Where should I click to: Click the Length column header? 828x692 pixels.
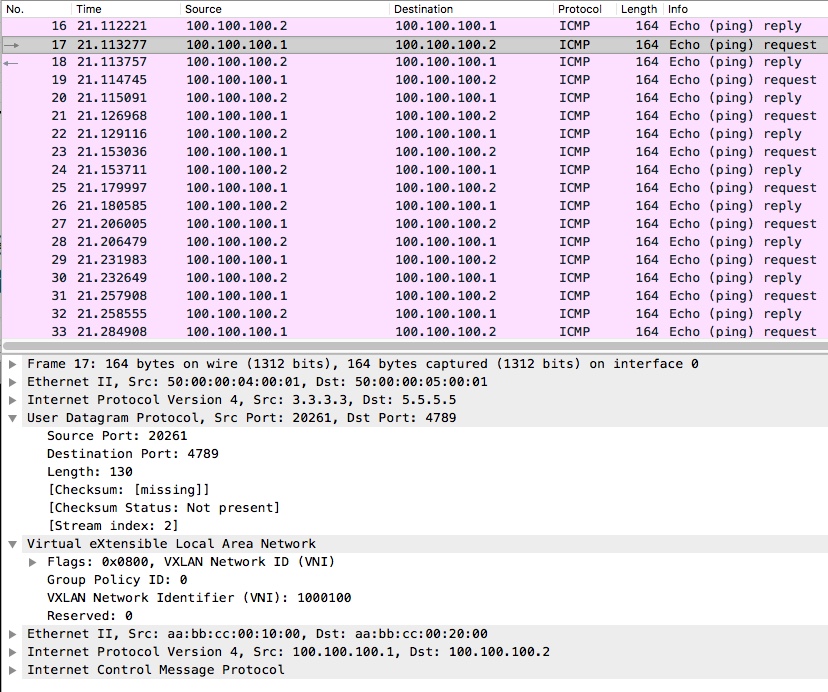(638, 9)
